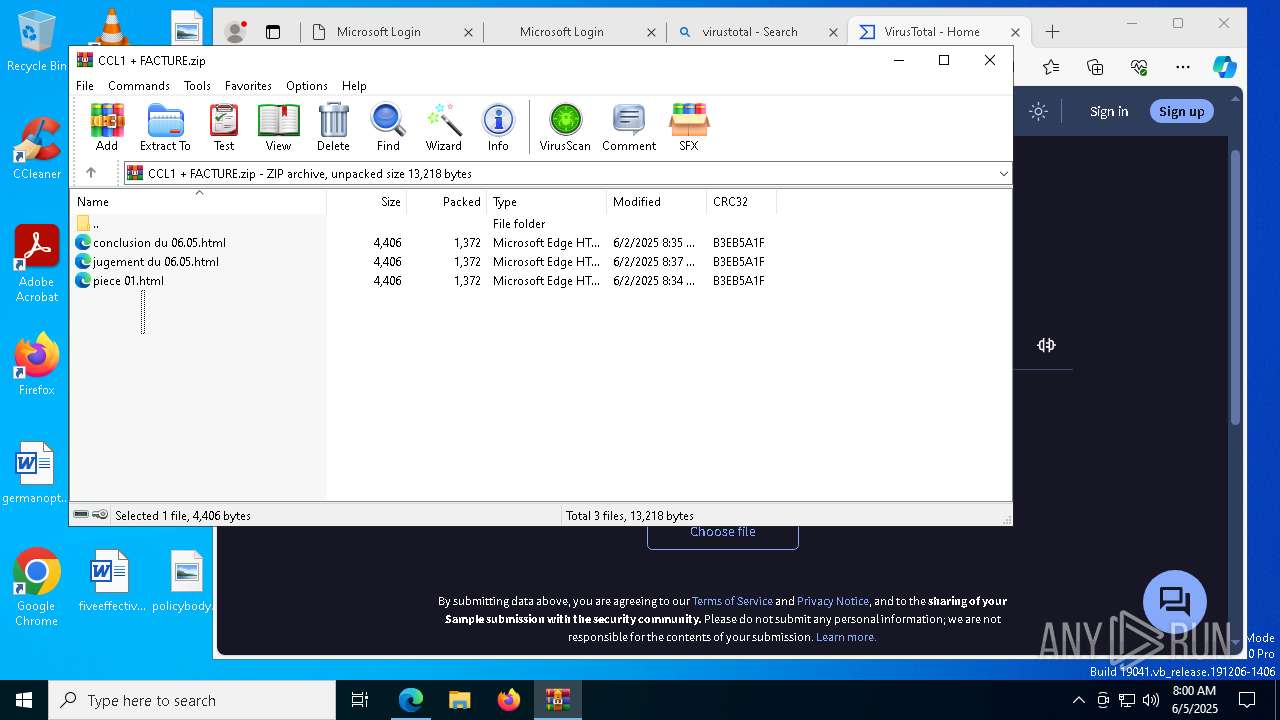Open the VirusTotal chat bubble button
1280x720 pixels.
click(1174, 602)
